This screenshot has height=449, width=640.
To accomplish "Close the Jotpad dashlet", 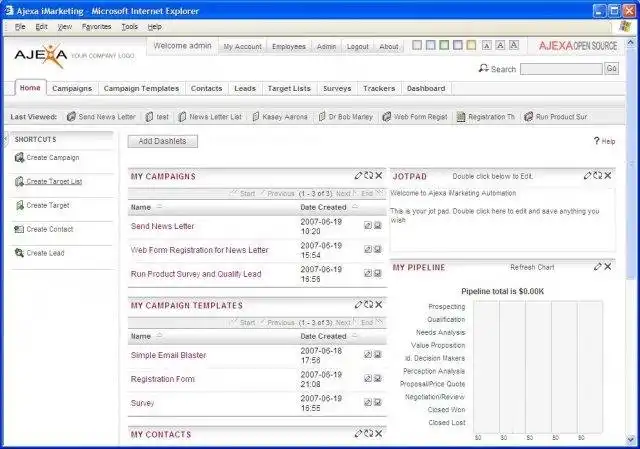I will tap(609, 176).
